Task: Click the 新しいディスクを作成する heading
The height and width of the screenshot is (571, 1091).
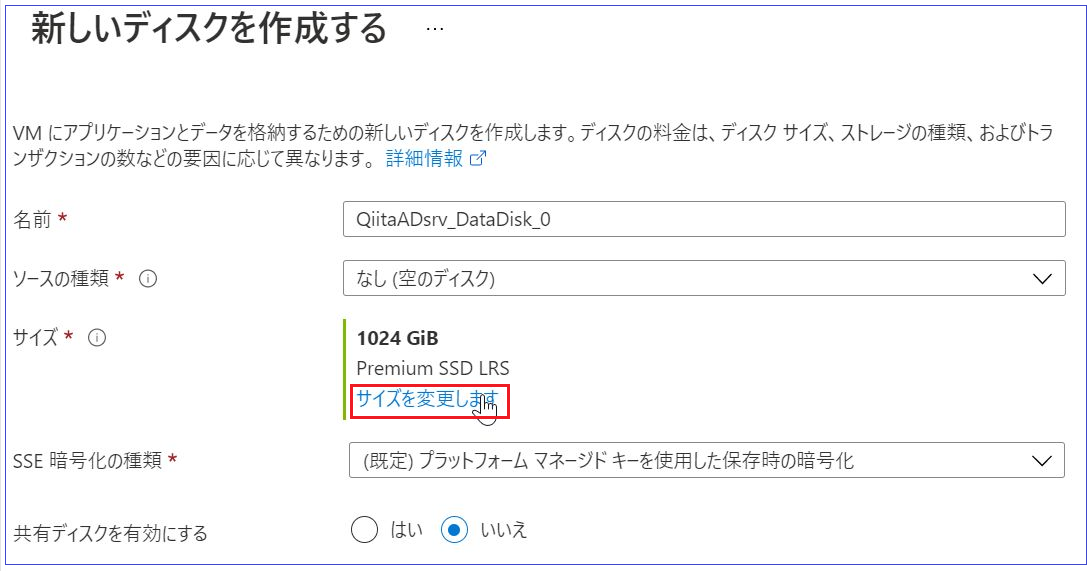Action: [x=208, y=30]
